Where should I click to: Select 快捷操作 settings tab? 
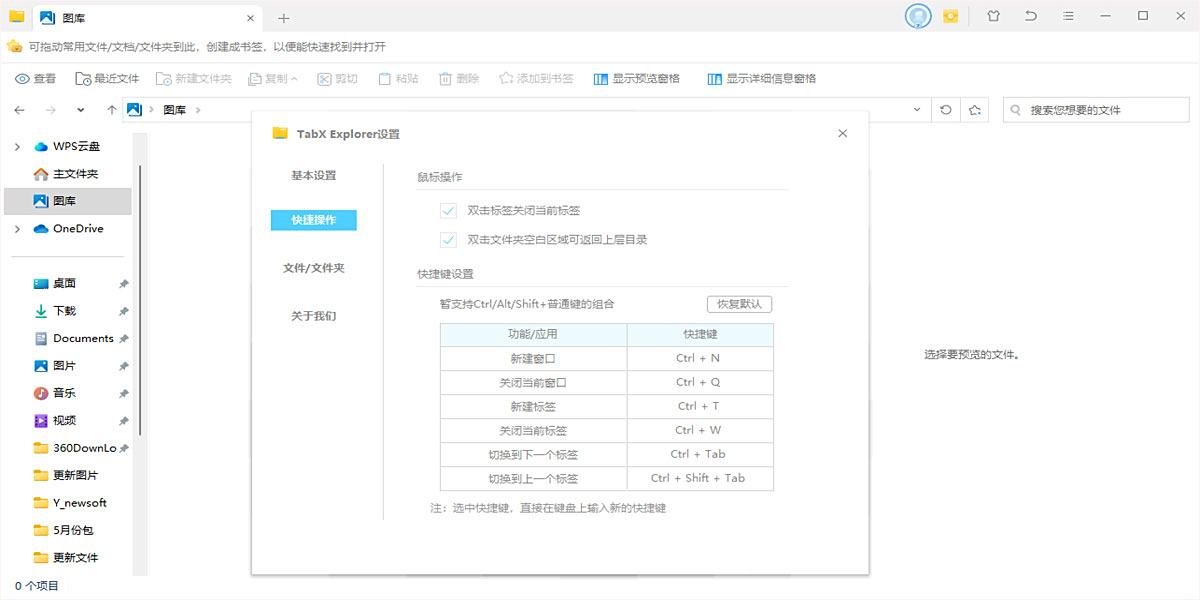pyautogui.click(x=314, y=220)
